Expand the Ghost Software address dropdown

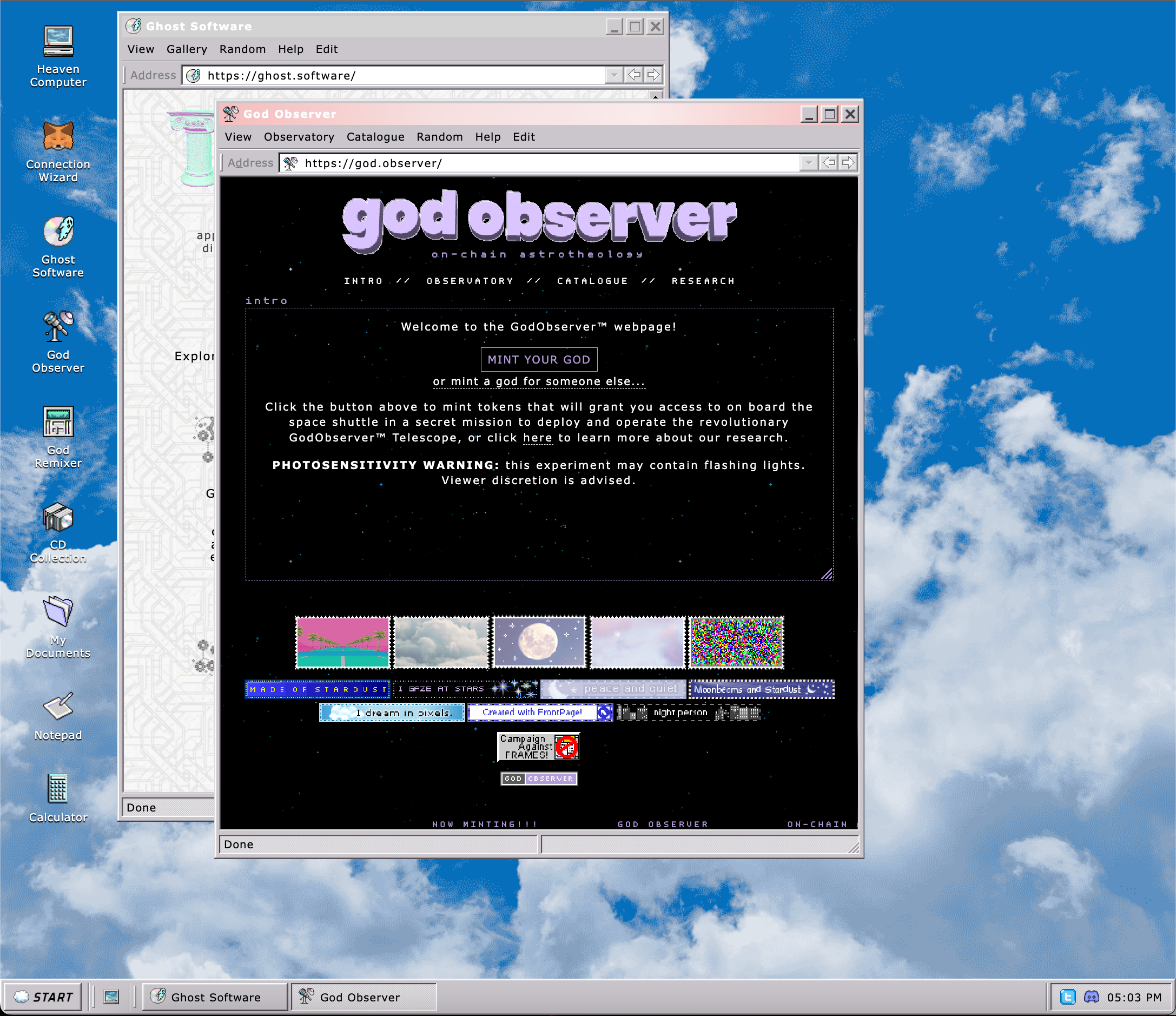tap(613, 75)
